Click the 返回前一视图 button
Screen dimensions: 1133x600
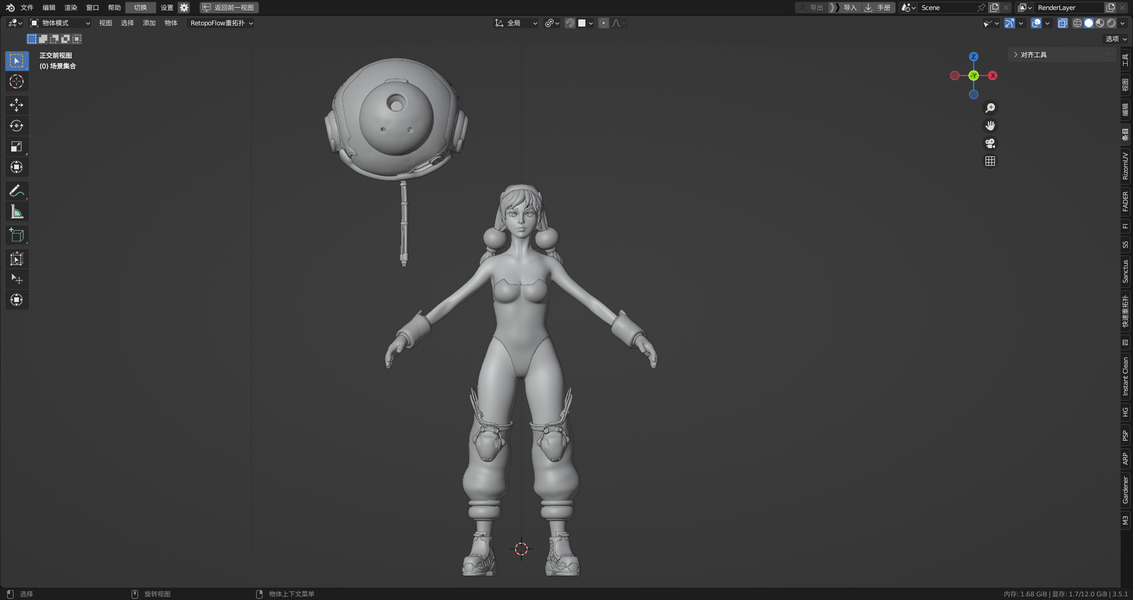pyautogui.click(x=229, y=7)
